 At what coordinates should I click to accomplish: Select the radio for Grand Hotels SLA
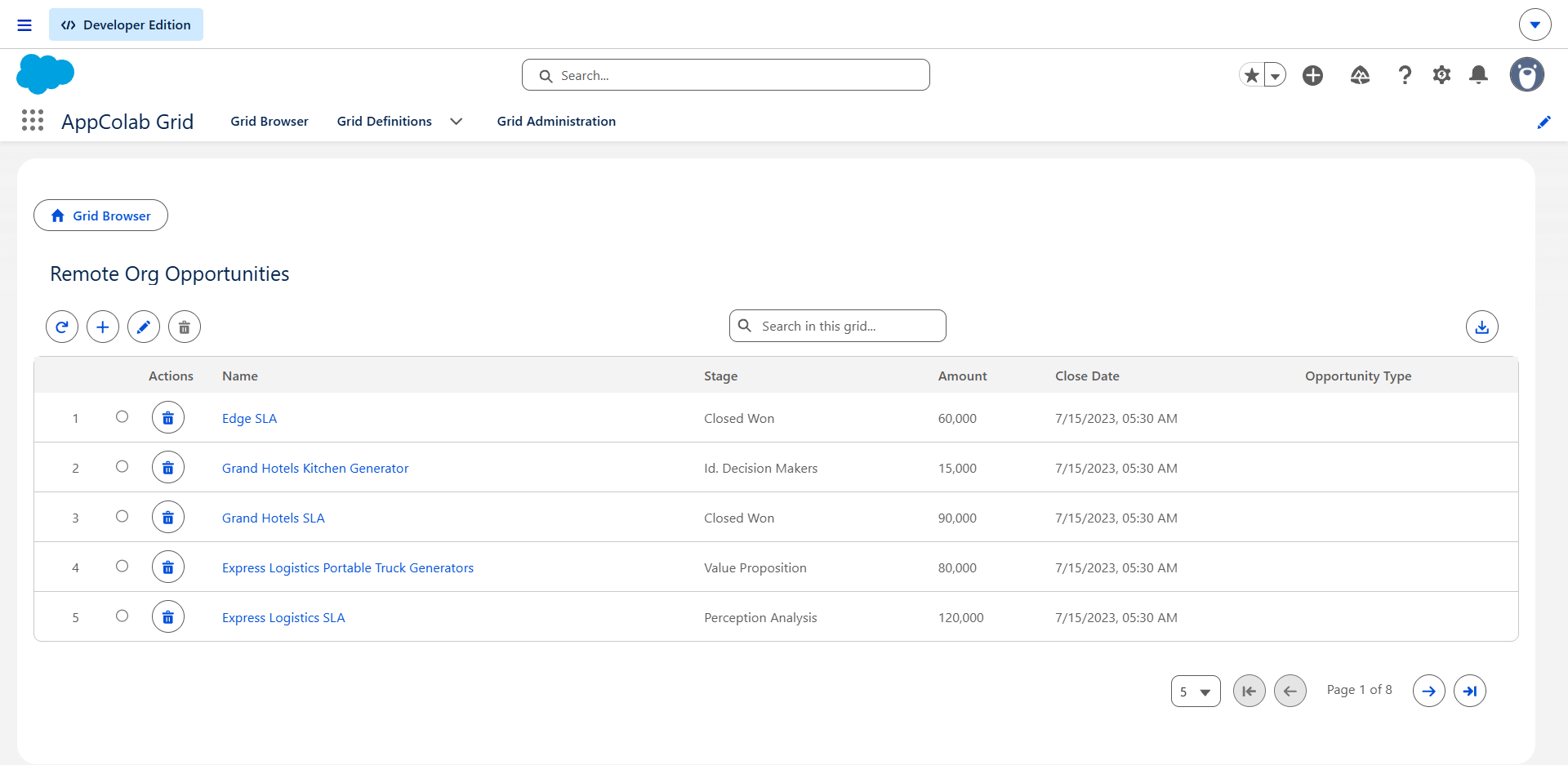pos(122,516)
